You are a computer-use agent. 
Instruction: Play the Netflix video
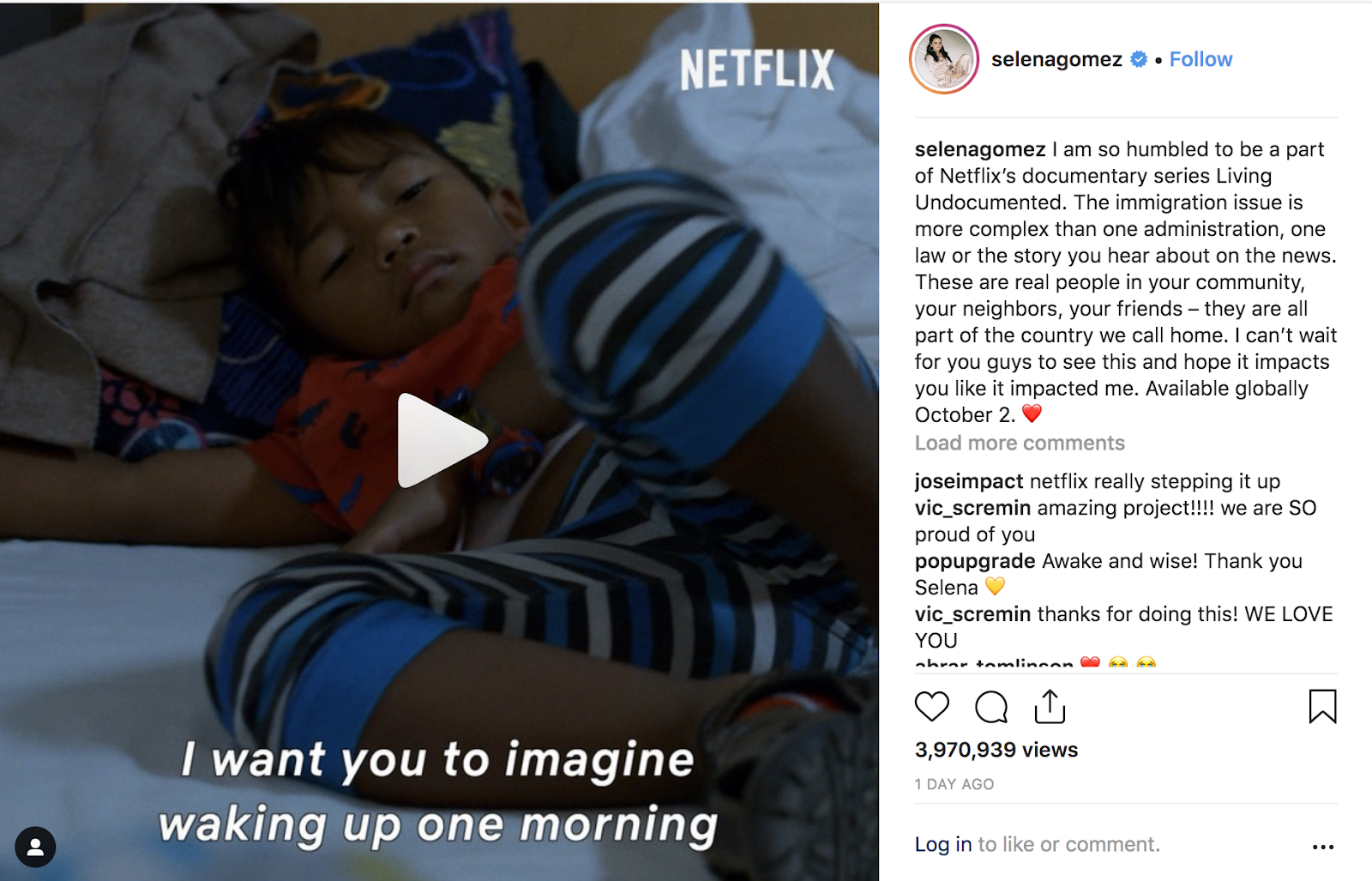[x=442, y=440]
